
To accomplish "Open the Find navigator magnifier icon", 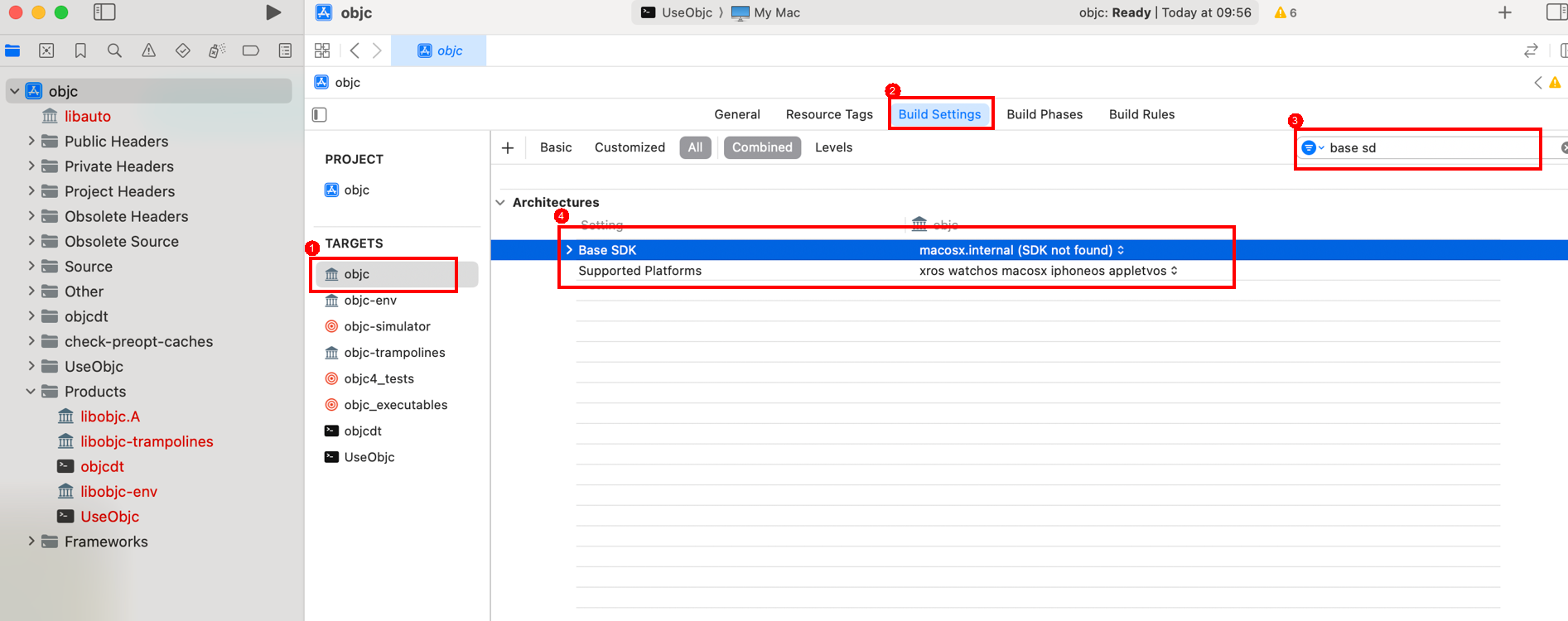I will click(114, 51).
